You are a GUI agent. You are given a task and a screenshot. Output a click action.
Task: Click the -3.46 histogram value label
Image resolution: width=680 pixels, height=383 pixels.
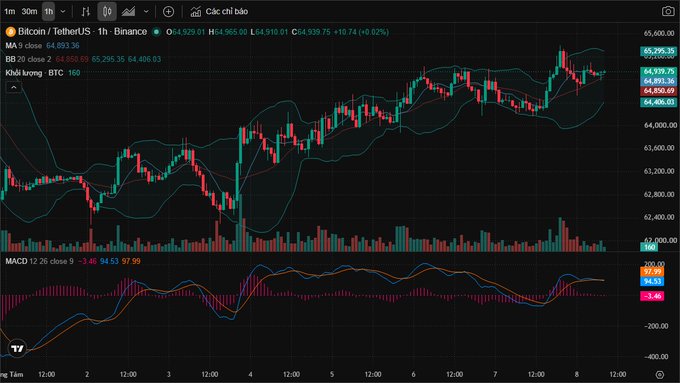[x=652, y=296]
